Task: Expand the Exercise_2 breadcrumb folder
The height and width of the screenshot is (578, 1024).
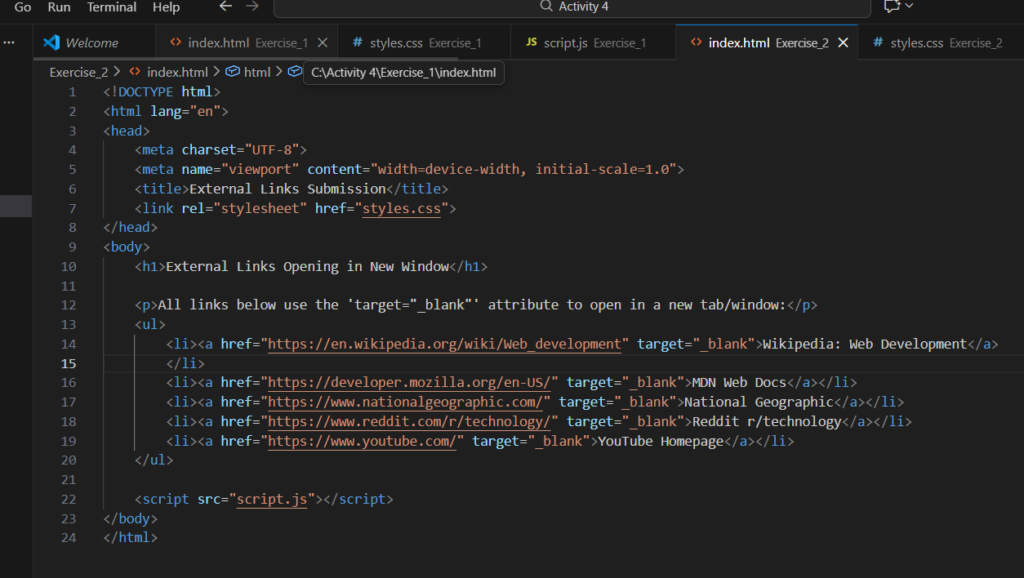Action: [x=79, y=72]
